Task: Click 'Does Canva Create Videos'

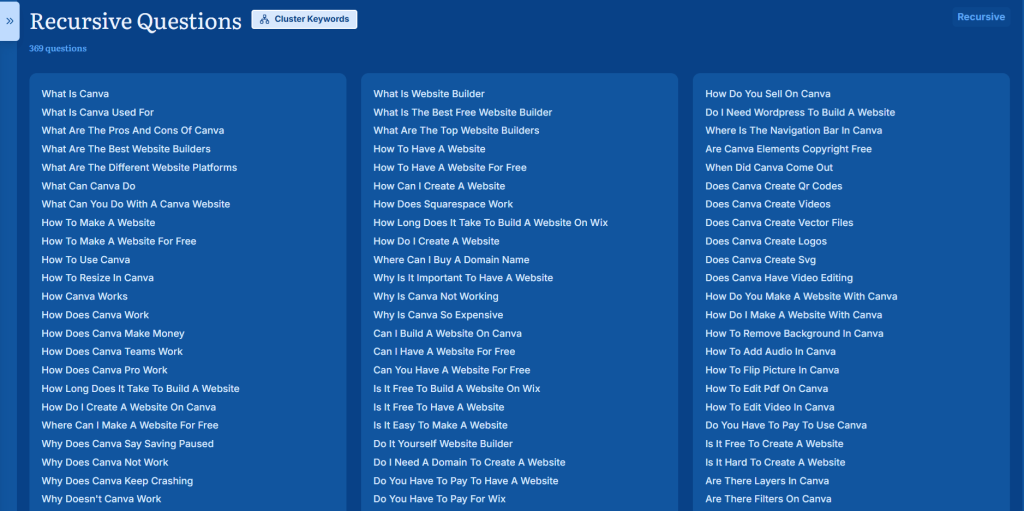Action: [768, 205]
